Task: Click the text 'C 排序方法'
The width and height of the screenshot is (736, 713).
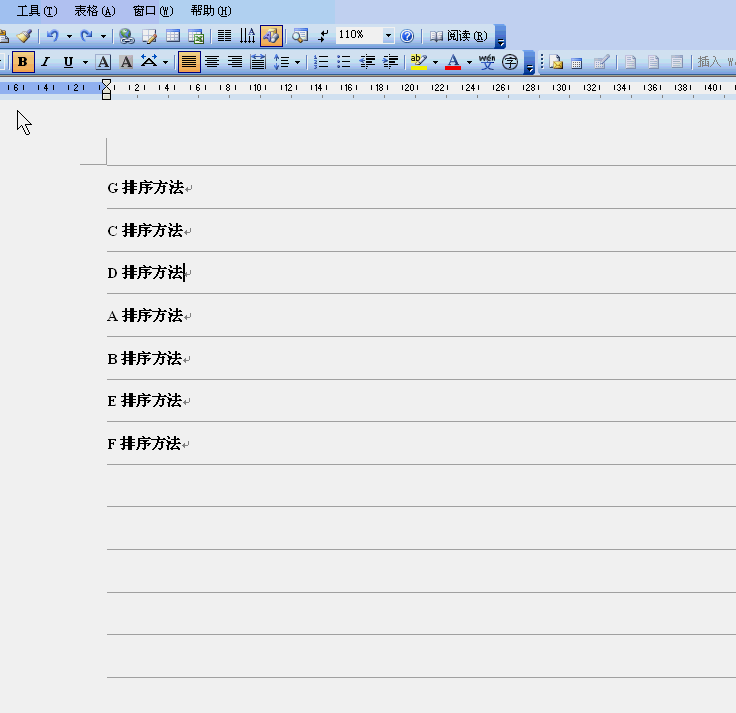Action: pos(145,230)
